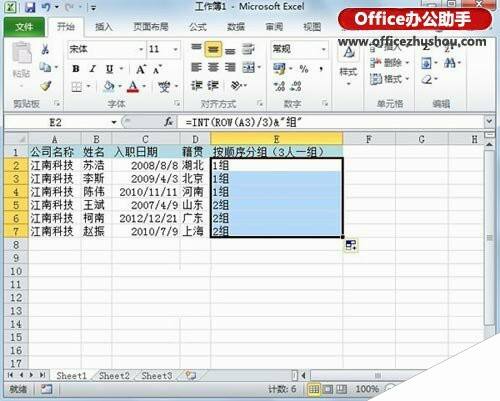Switch to the 插入 ribbon tab
The image size is (500, 401).
click(104, 27)
